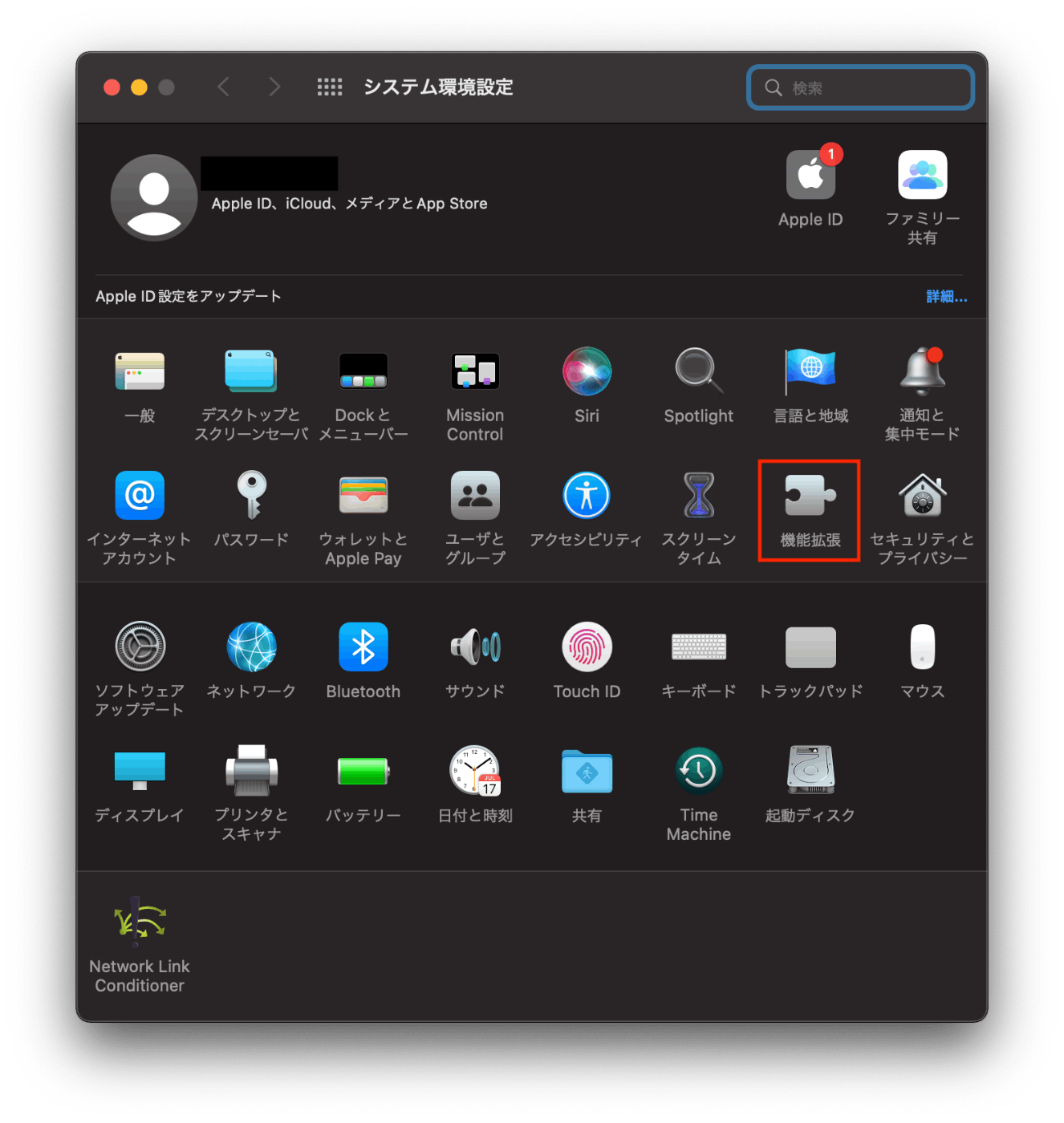Screen dimensions: 1064x1123
Task: Open サウンド speaker icon
Action: (x=475, y=647)
